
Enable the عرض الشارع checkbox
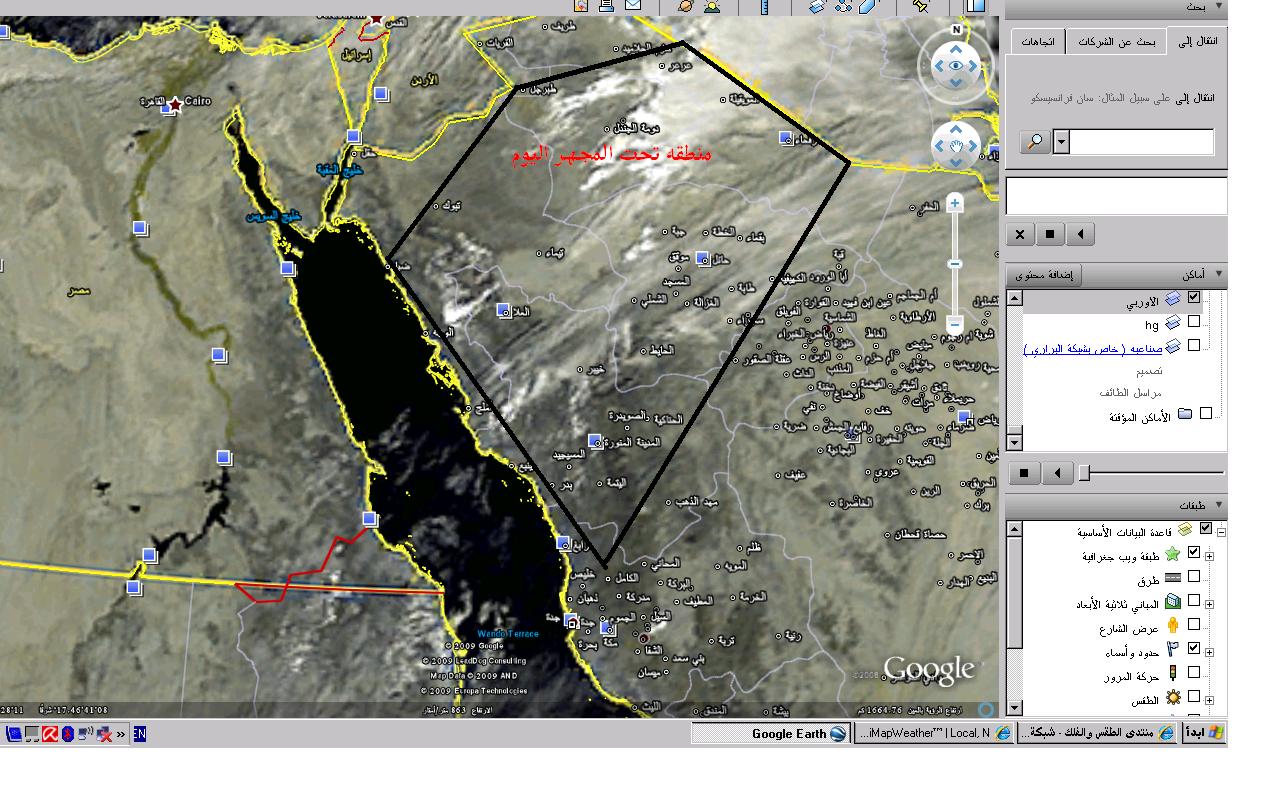point(1194,625)
